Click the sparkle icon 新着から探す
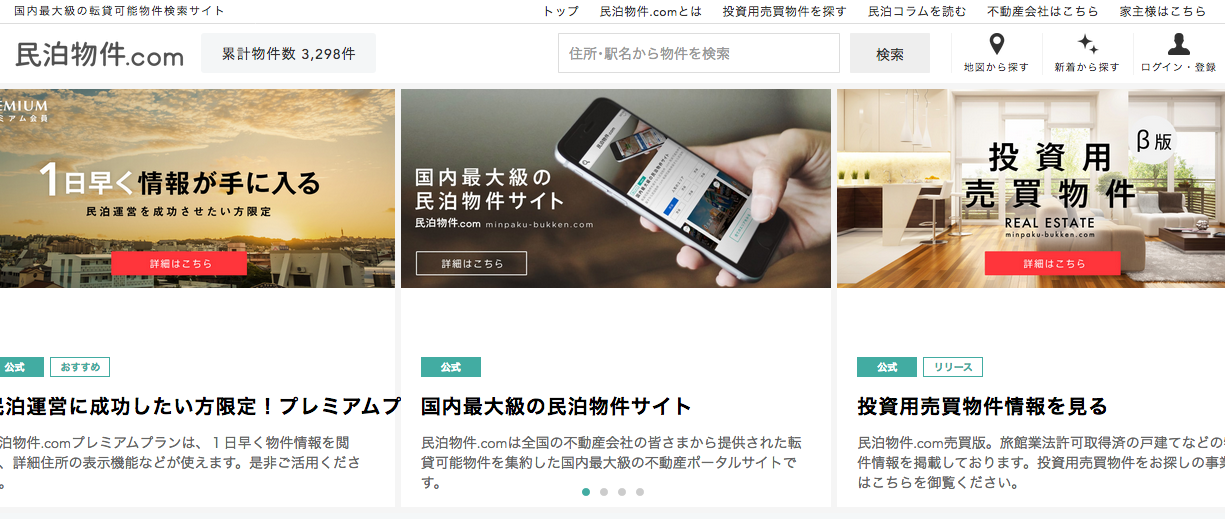Image resolution: width=1225 pixels, height=519 pixels. point(1087,45)
